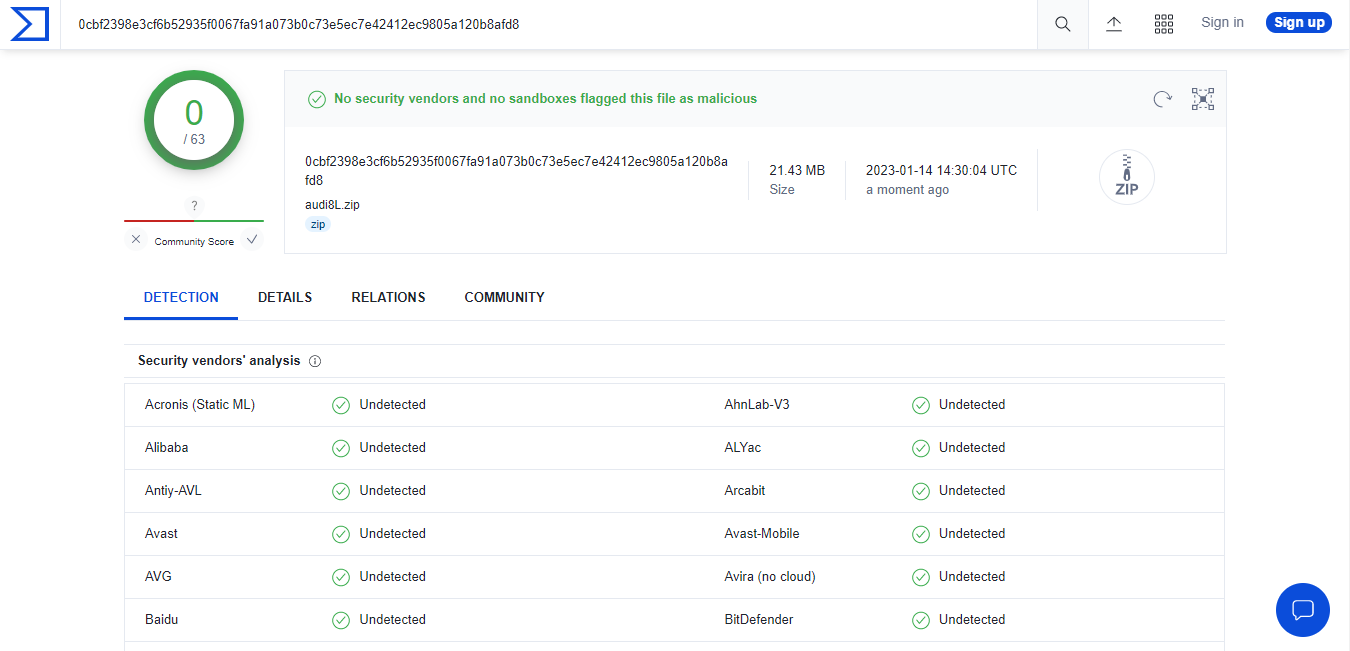Click the ALYac vendor name
Screen dimensions: 1350x651
(743, 448)
